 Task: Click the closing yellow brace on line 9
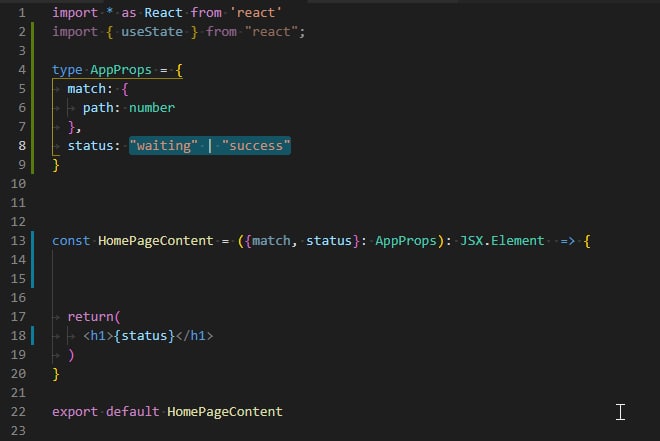pyautogui.click(x=56, y=165)
